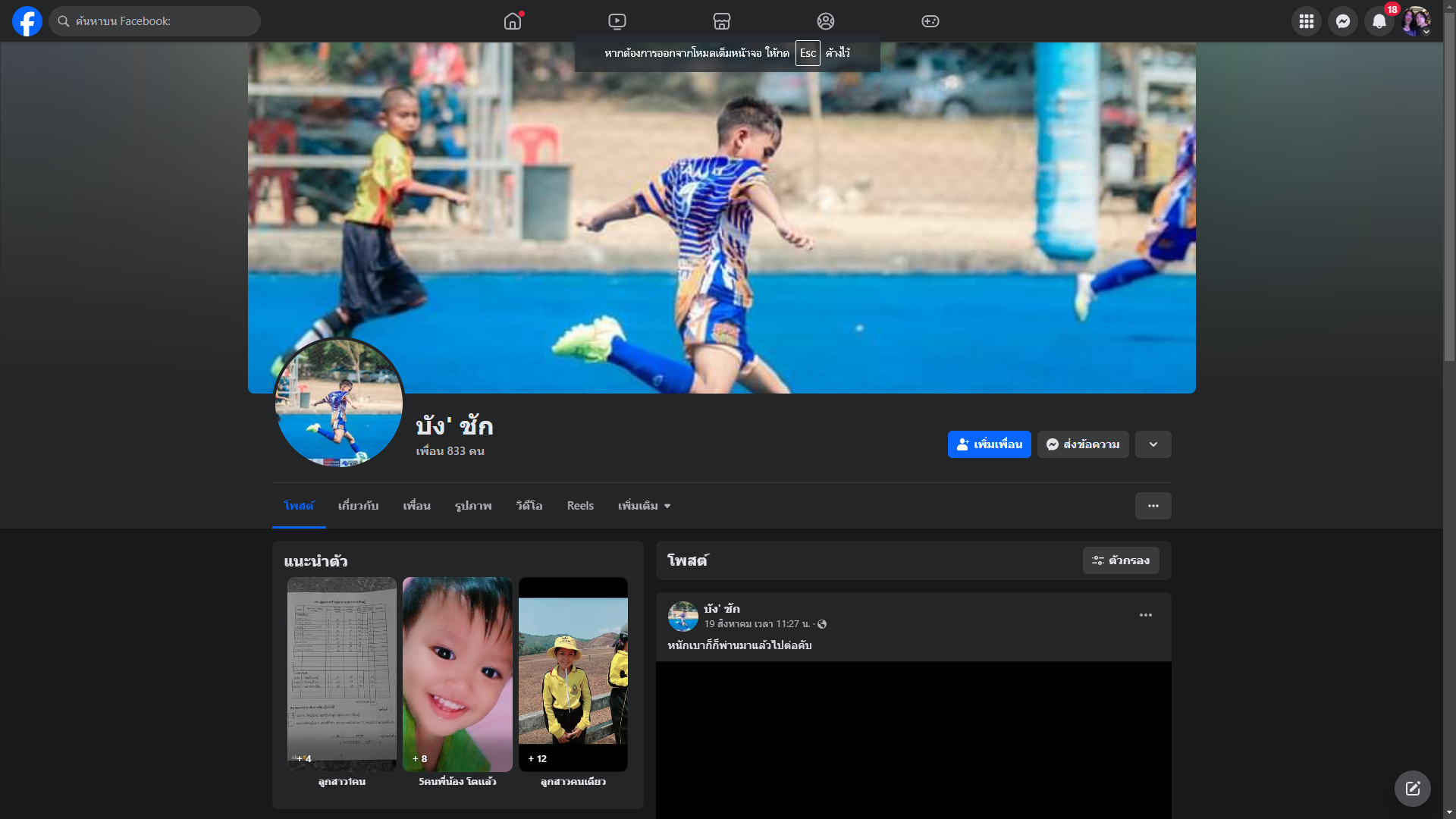
Task: Open the ตัวกรอง posts filter
Action: click(x=1121, y=560)
